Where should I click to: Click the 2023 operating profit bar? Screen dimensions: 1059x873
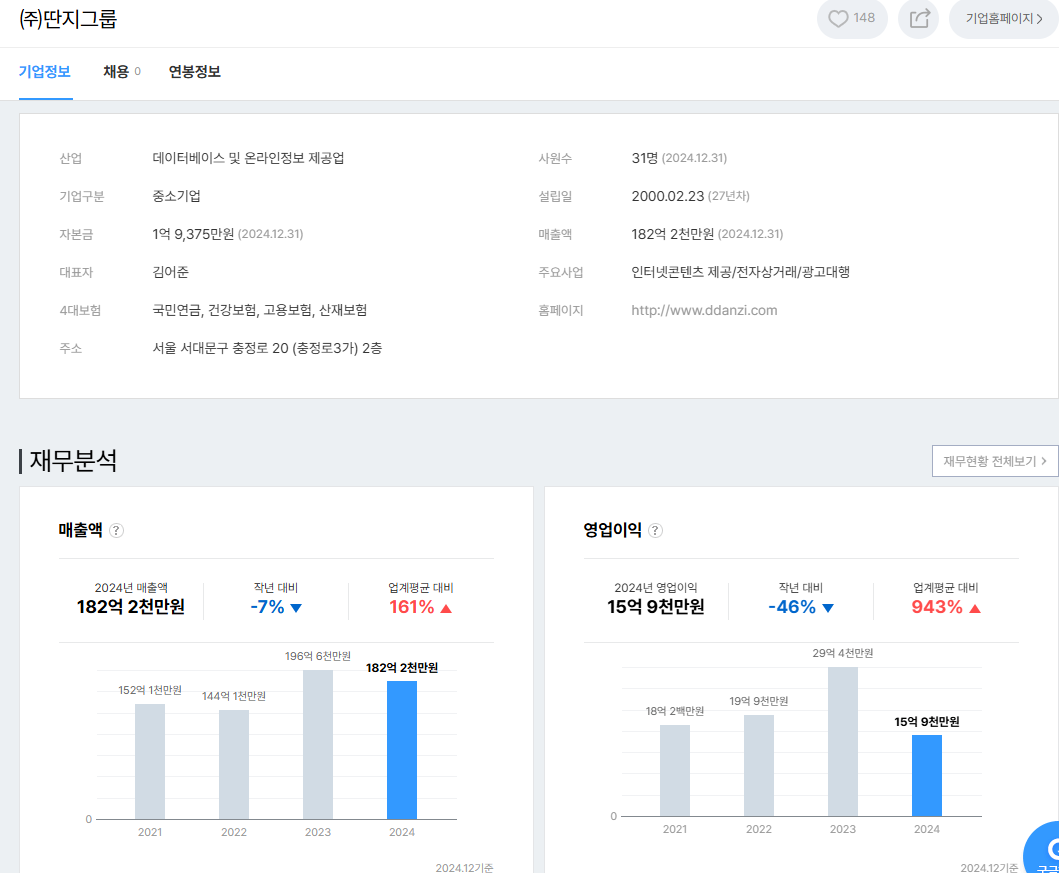(x=843, y=741)
